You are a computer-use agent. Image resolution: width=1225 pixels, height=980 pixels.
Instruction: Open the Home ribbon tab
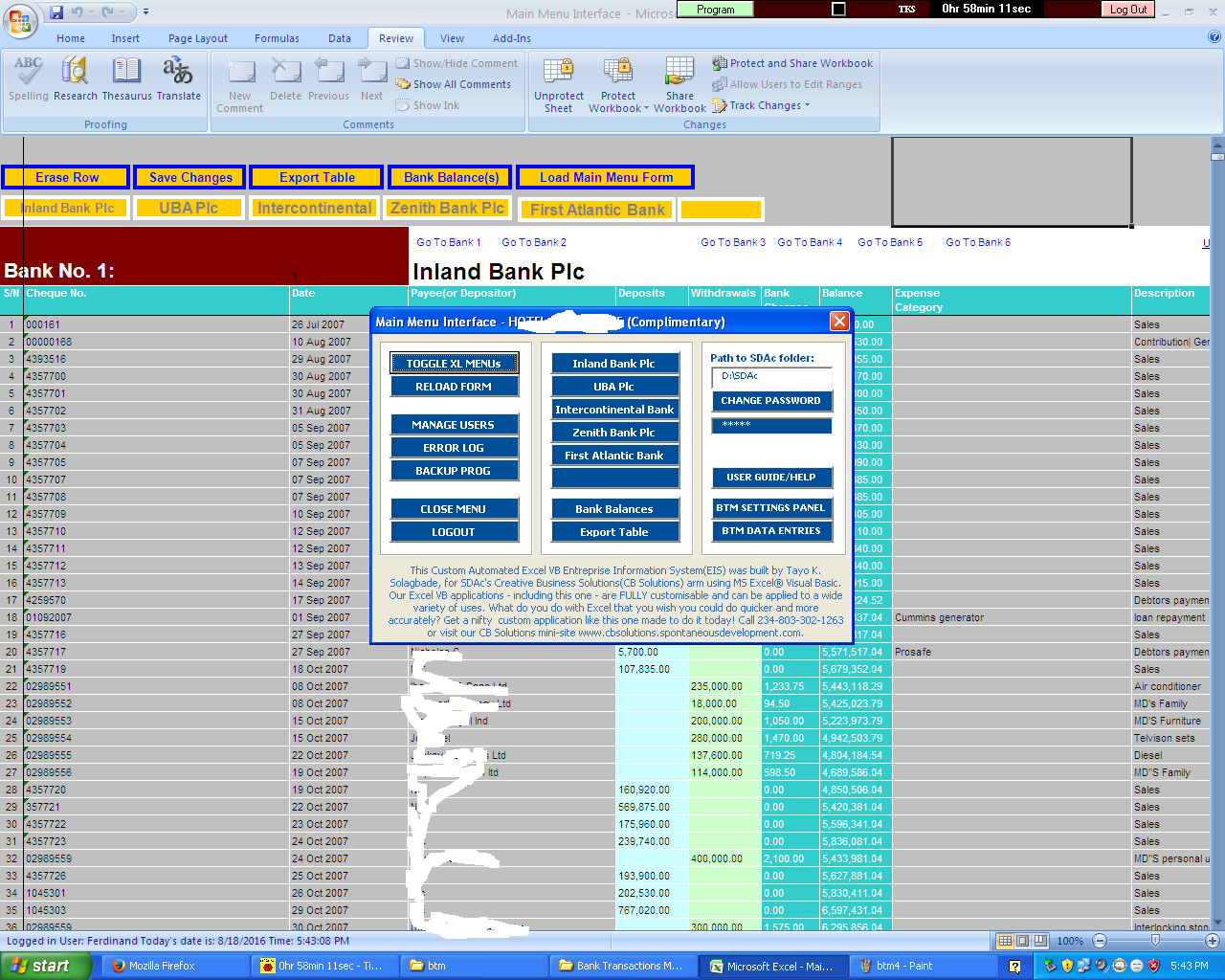click(x=71, y=38)
